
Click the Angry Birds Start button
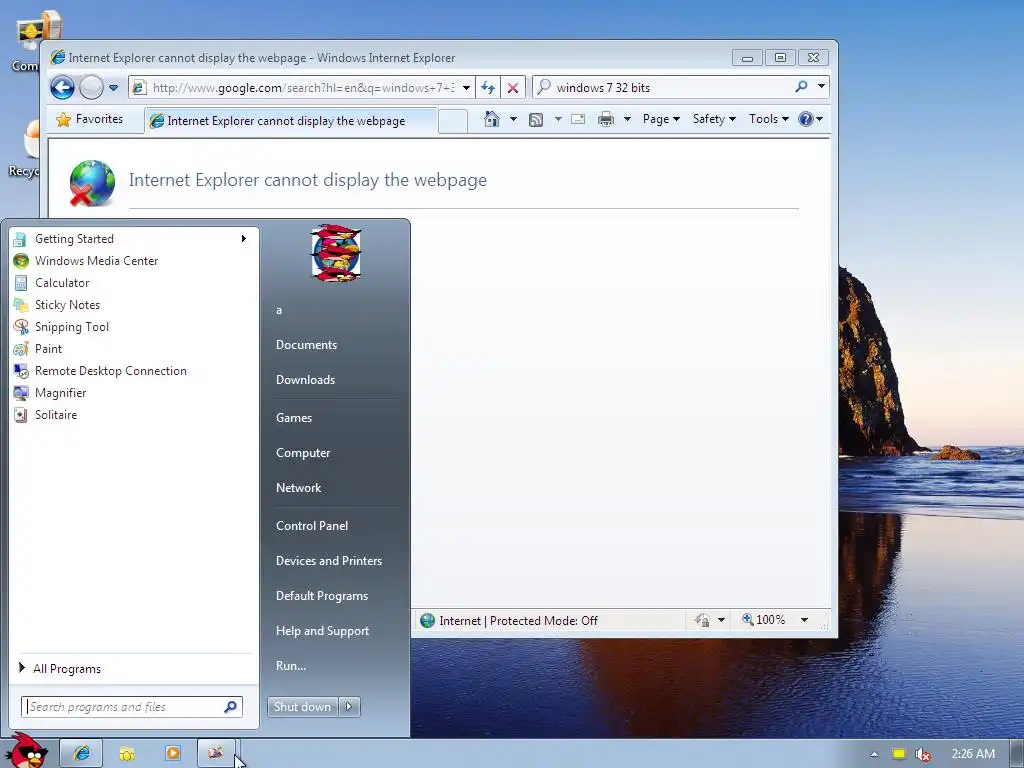click(27, 750)
